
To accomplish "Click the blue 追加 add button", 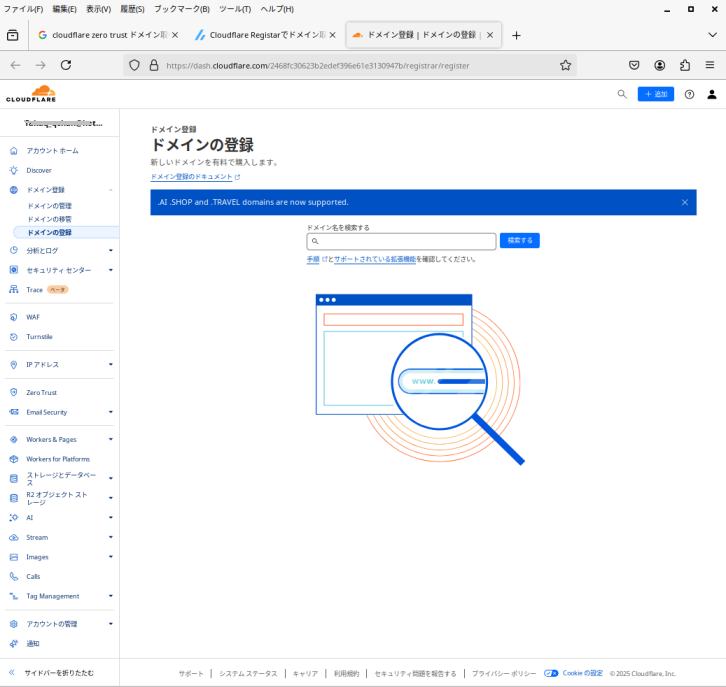I will (656, 94).
